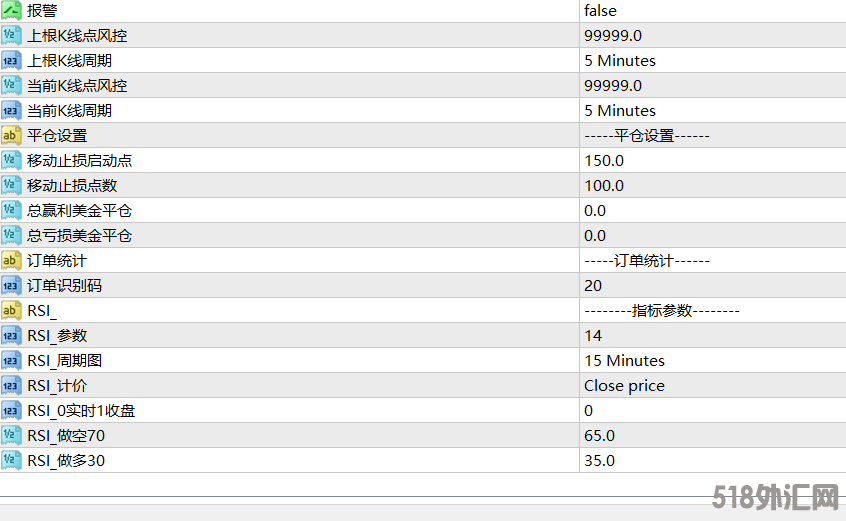Viewport: 846px width, 521px height.
Task: Click the icon beside RSI_做空70
Action: point(11,435)
